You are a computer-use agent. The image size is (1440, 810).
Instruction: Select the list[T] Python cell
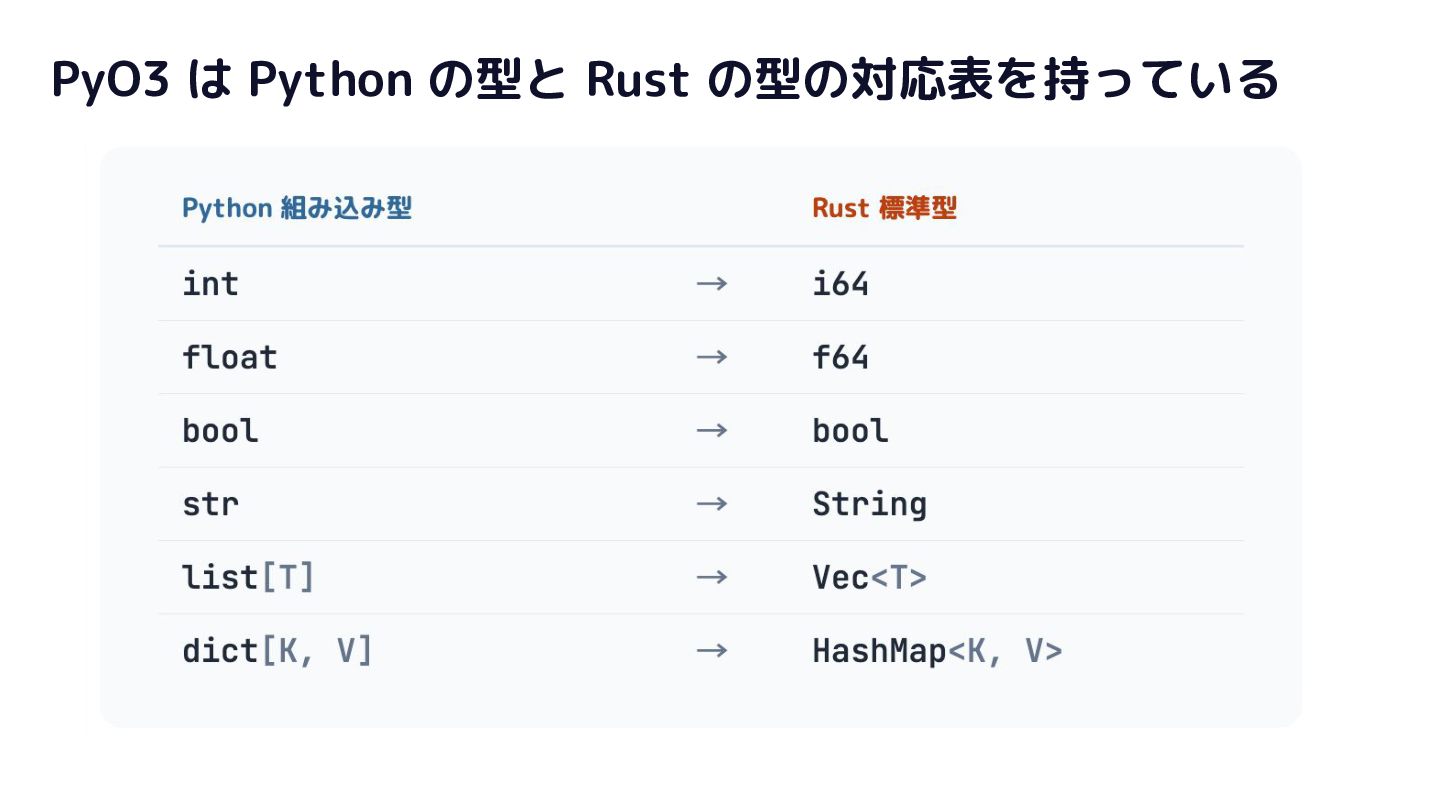coord(248,577)
